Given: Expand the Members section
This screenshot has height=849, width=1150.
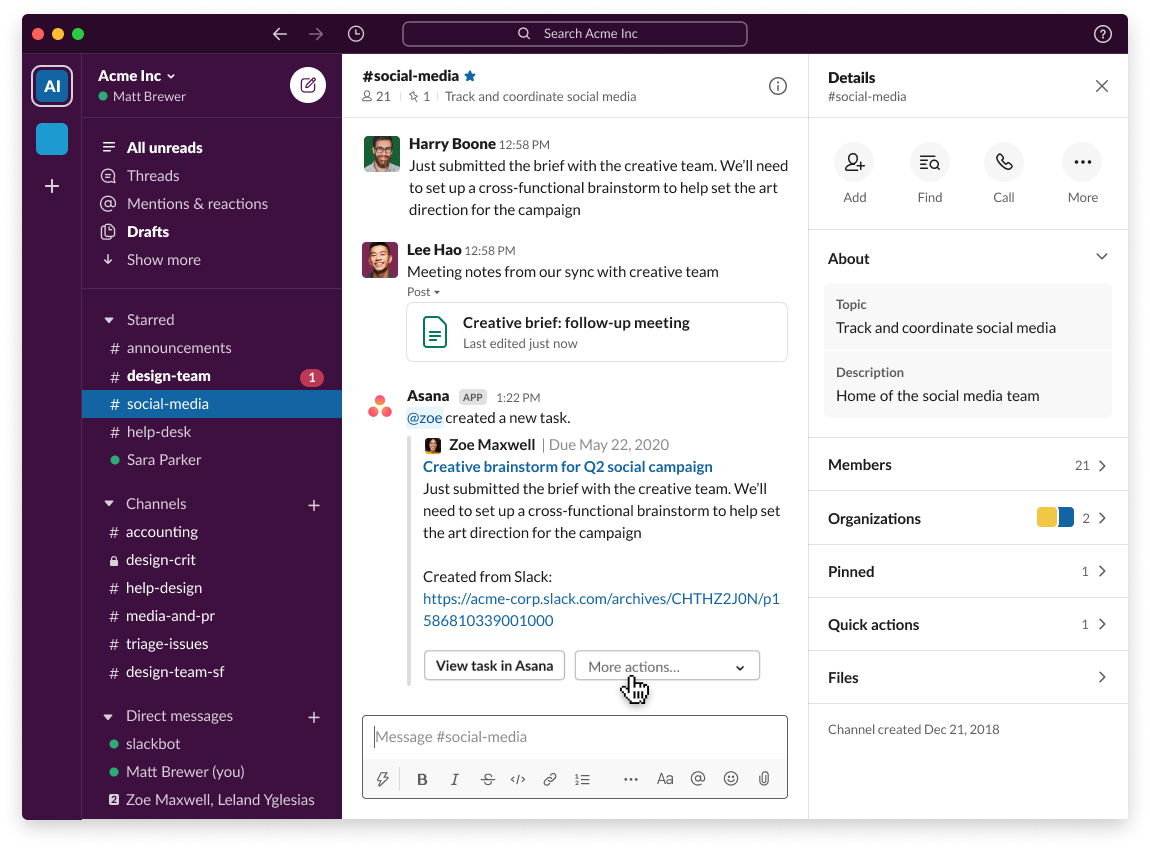Looking at the screenshot, I should [x=968, y=465].
